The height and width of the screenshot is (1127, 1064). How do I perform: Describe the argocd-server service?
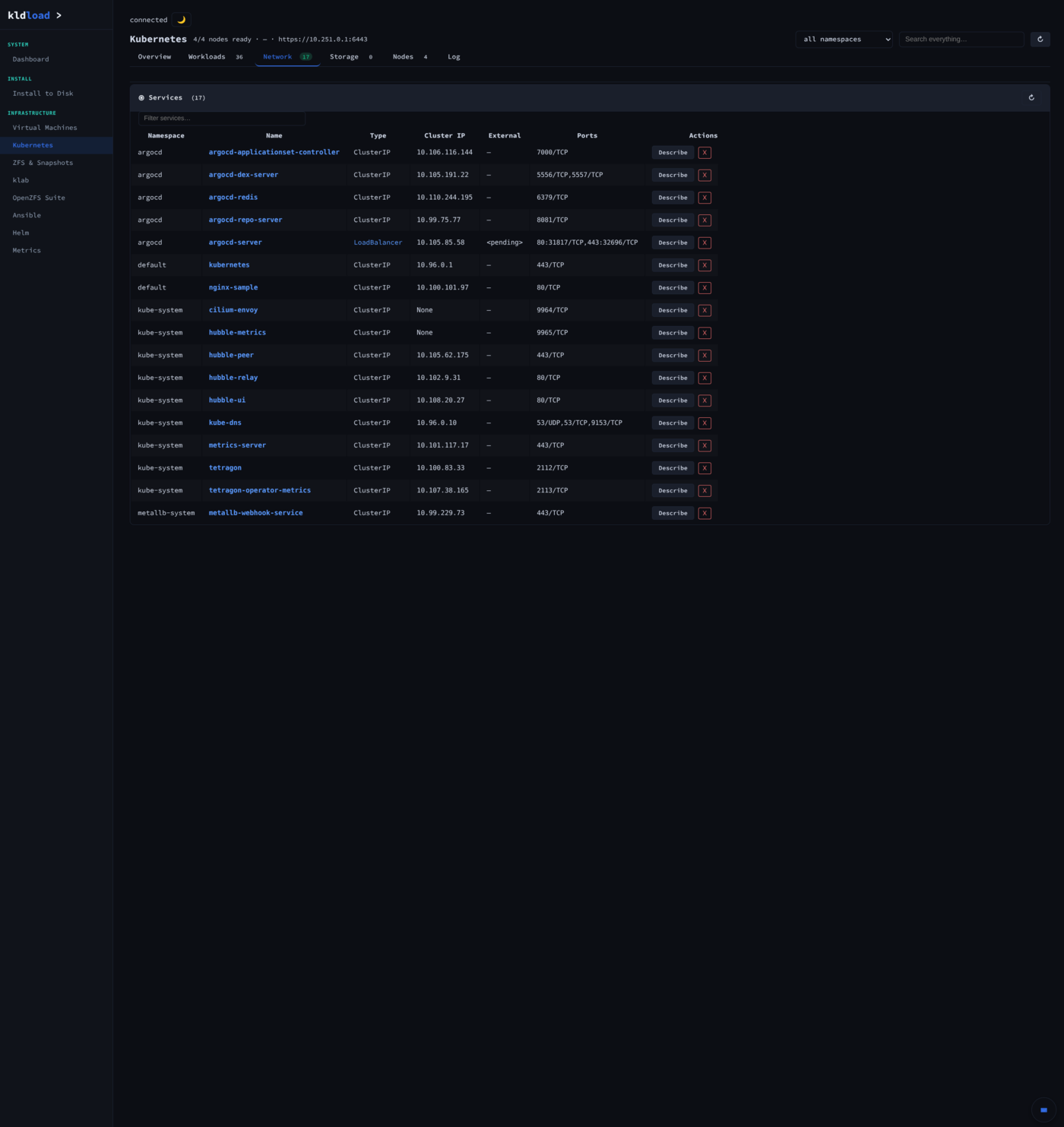tap(673, 242)
